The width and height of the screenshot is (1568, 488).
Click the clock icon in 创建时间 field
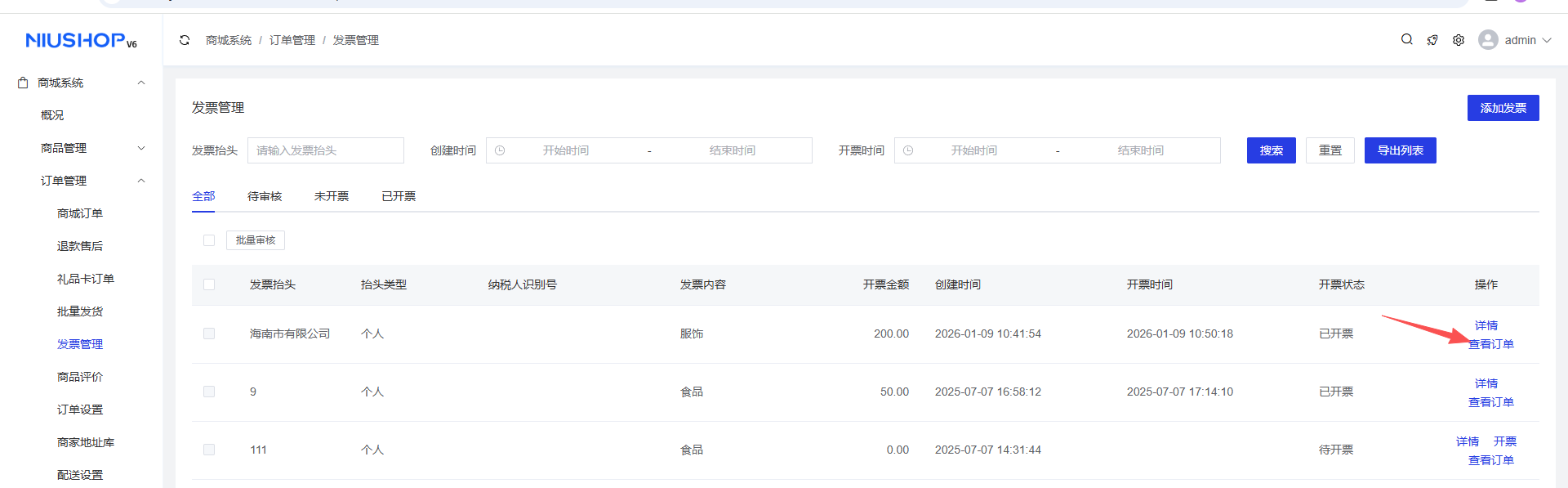[x=500, y=150]
